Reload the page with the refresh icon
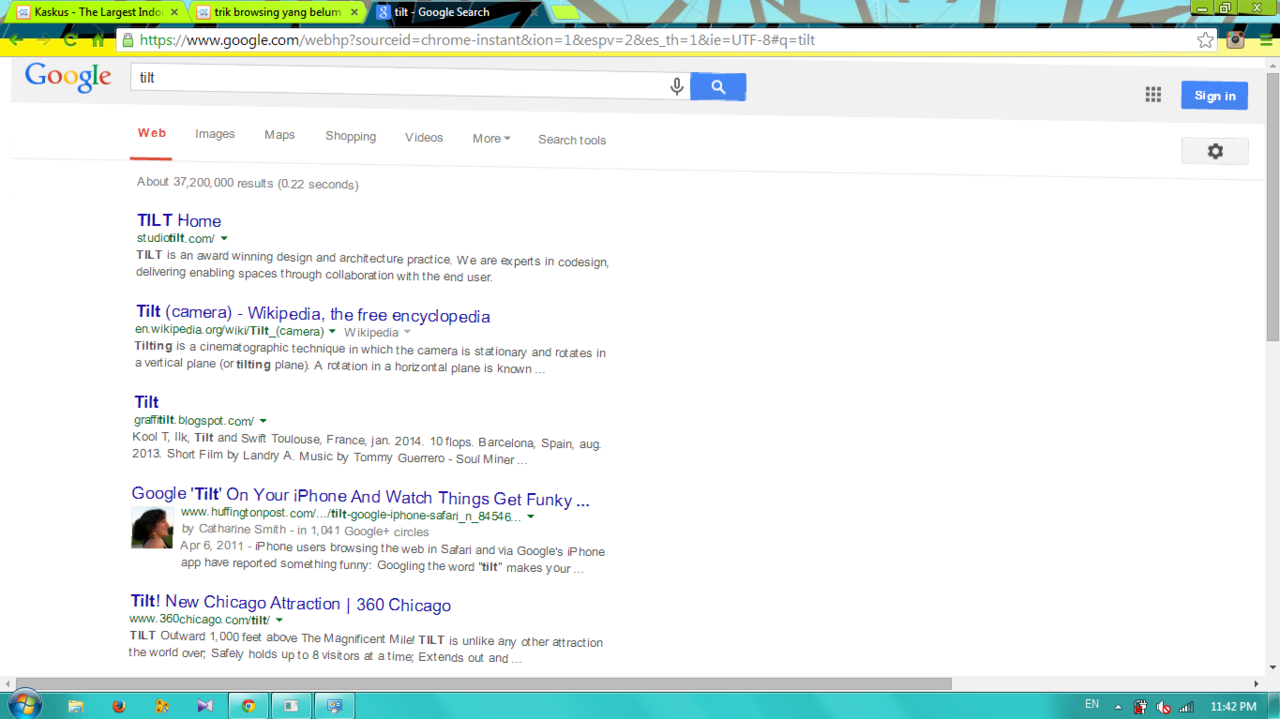 pyautogui.click(x=70, y=41)
